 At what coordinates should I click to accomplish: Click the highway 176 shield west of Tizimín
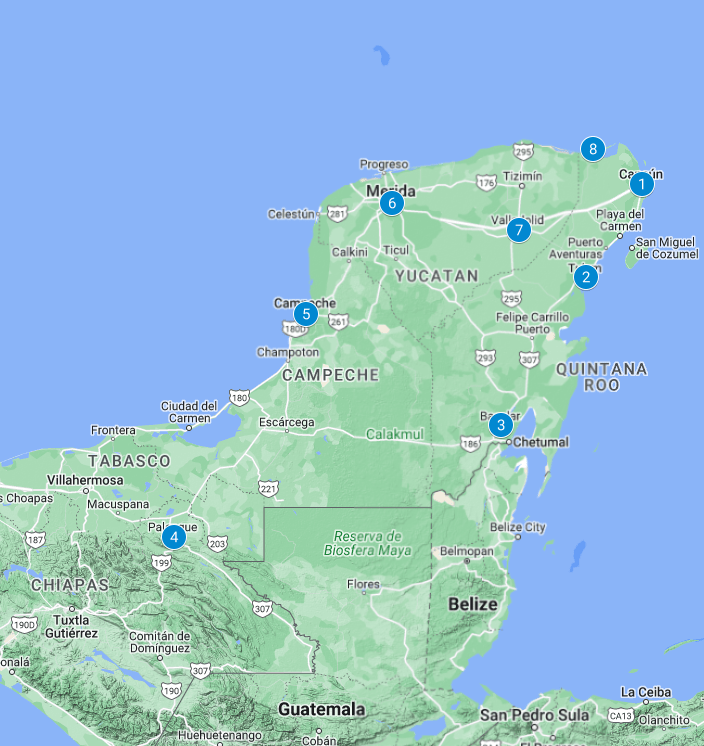tap(487, 183)
